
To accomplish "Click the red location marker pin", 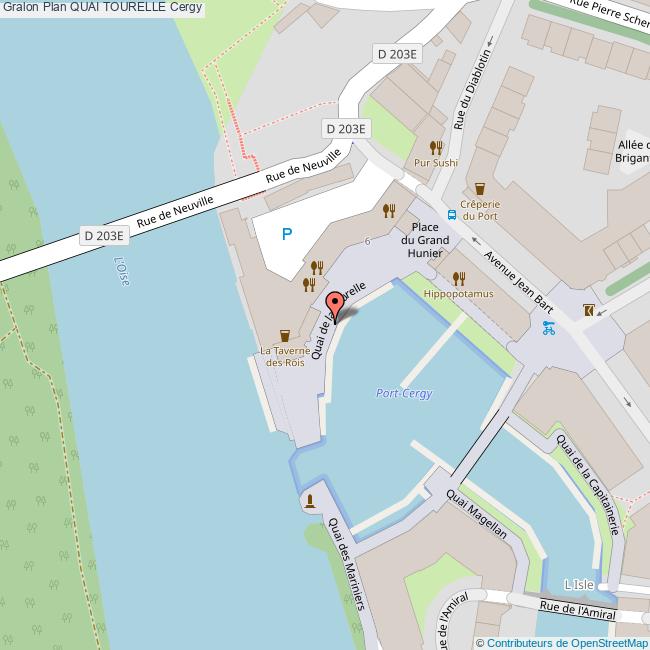I will [335, 306].
